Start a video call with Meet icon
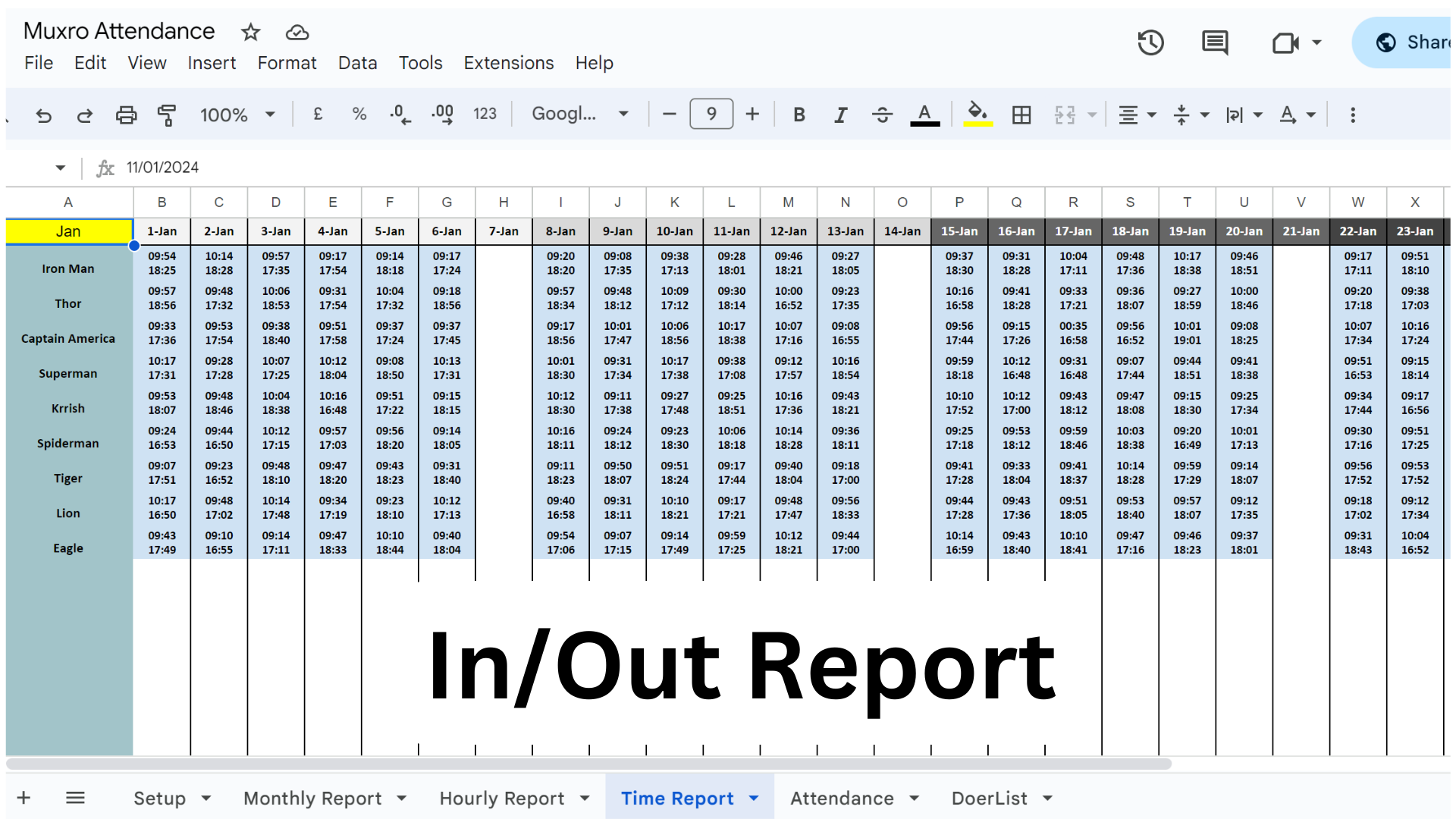Viewport: 1456px width, 819px height. [x=1285, y=42]
